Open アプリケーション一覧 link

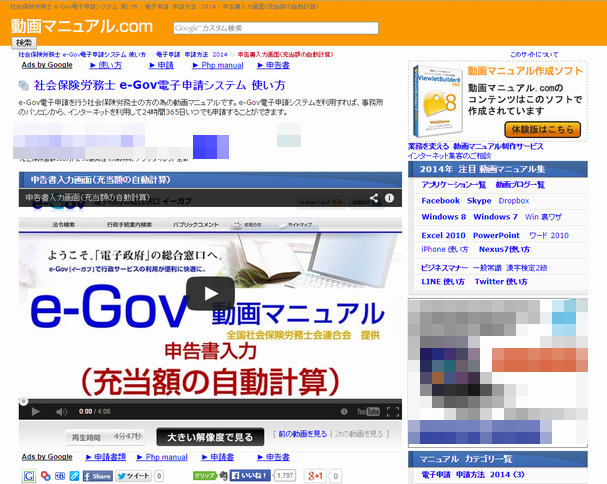click(x=453, y=185)
